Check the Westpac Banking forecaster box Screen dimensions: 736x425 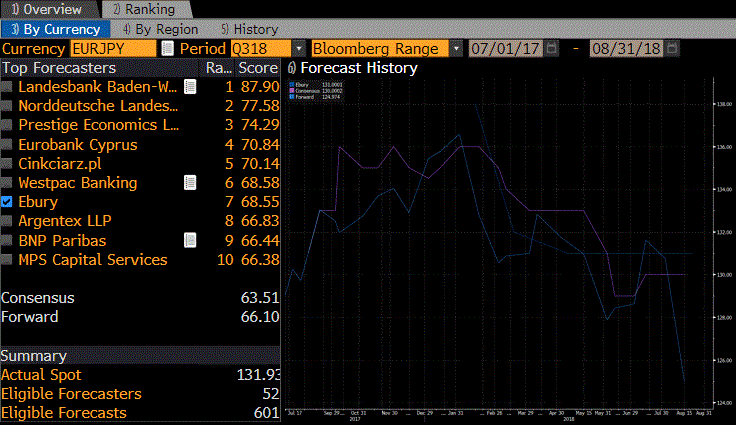click(x=7, y=183)
